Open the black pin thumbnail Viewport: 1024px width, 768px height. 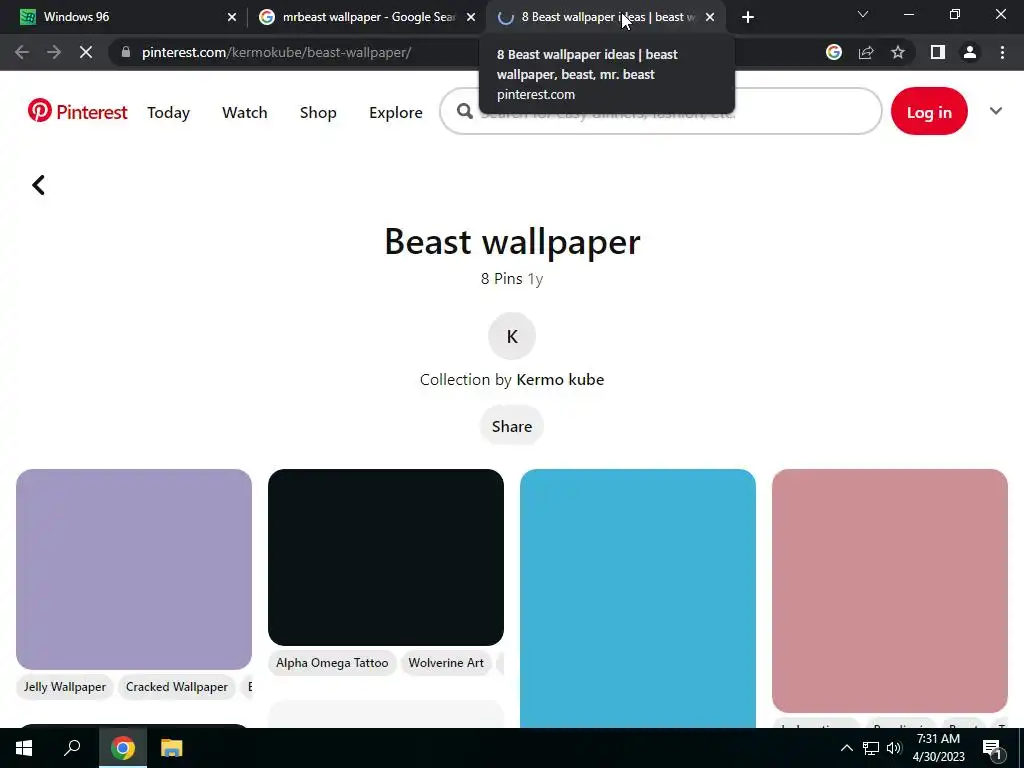386,557
